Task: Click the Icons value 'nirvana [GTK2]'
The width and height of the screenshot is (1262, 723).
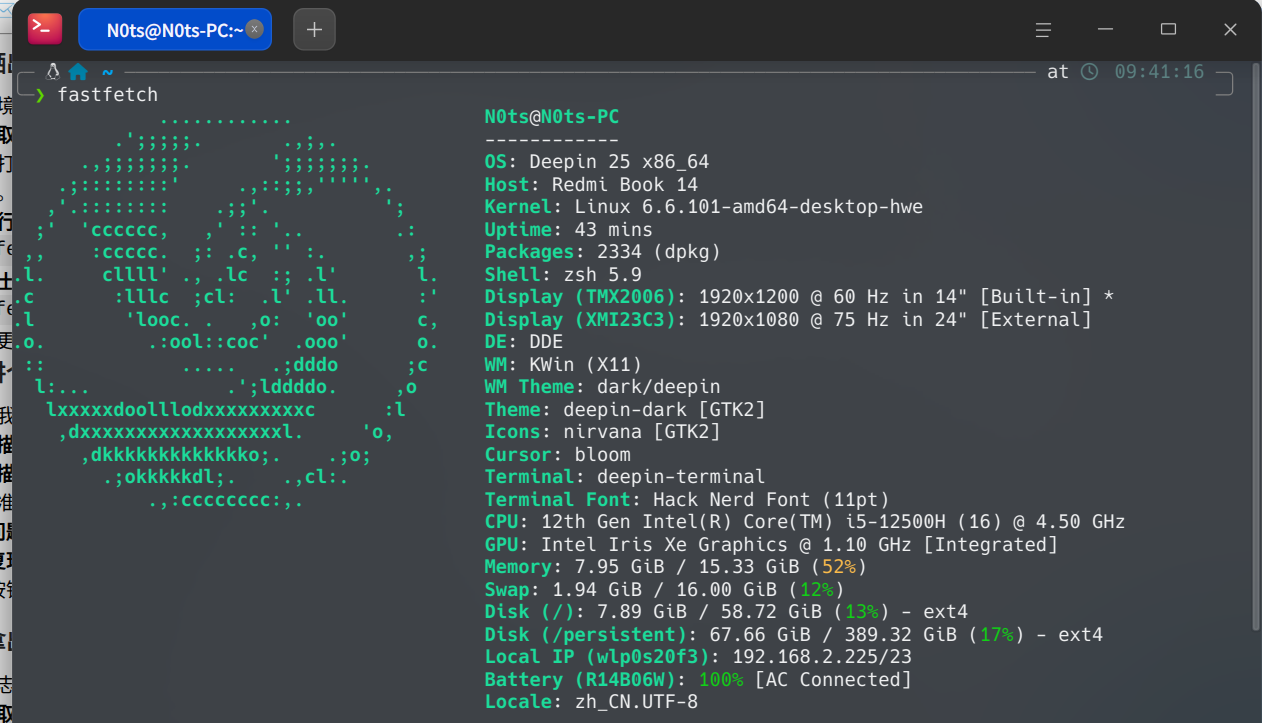Action: click(x=642, y=432)
